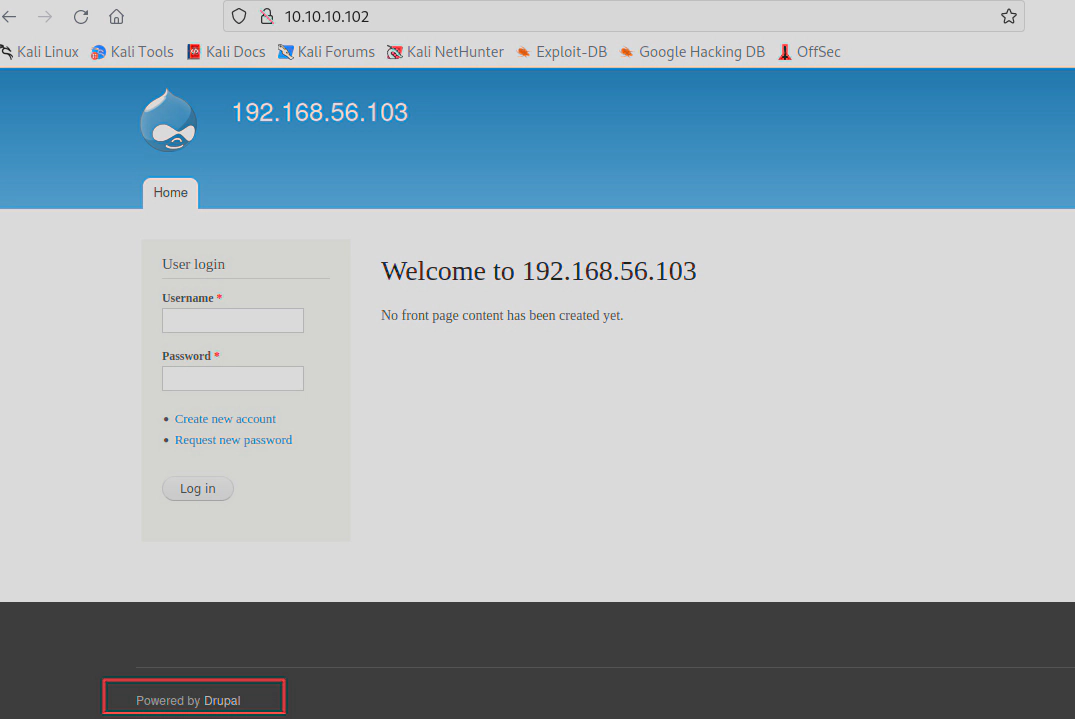
Task: Open the Kali Linux bookmark
Action: [40, 52]
